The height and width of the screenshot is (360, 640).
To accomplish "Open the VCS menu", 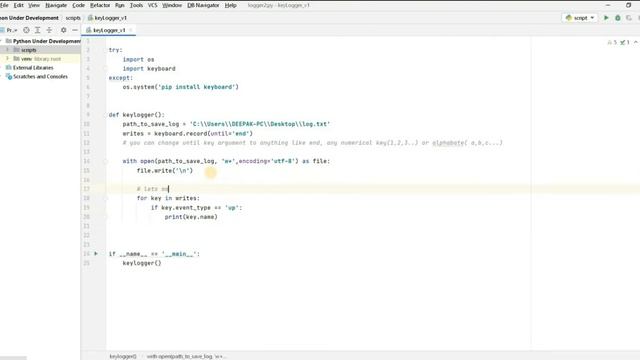I will pos(152,5).
